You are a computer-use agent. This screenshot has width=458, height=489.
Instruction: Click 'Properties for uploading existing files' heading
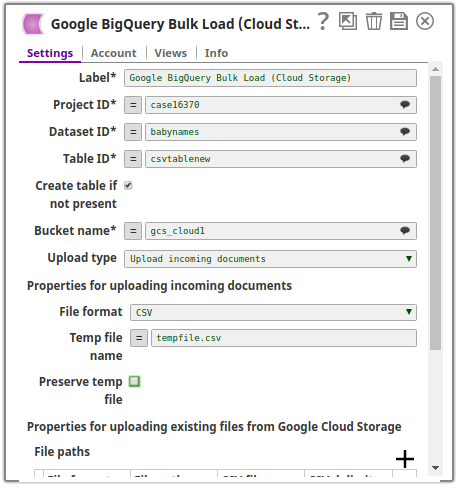214,427
